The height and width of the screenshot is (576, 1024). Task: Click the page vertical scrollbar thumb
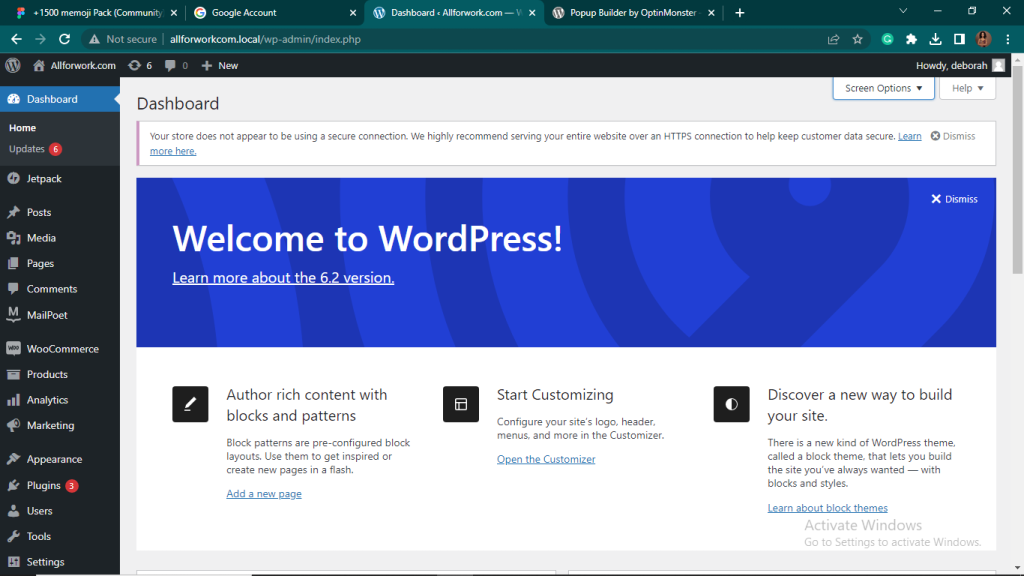(1017, 170)
